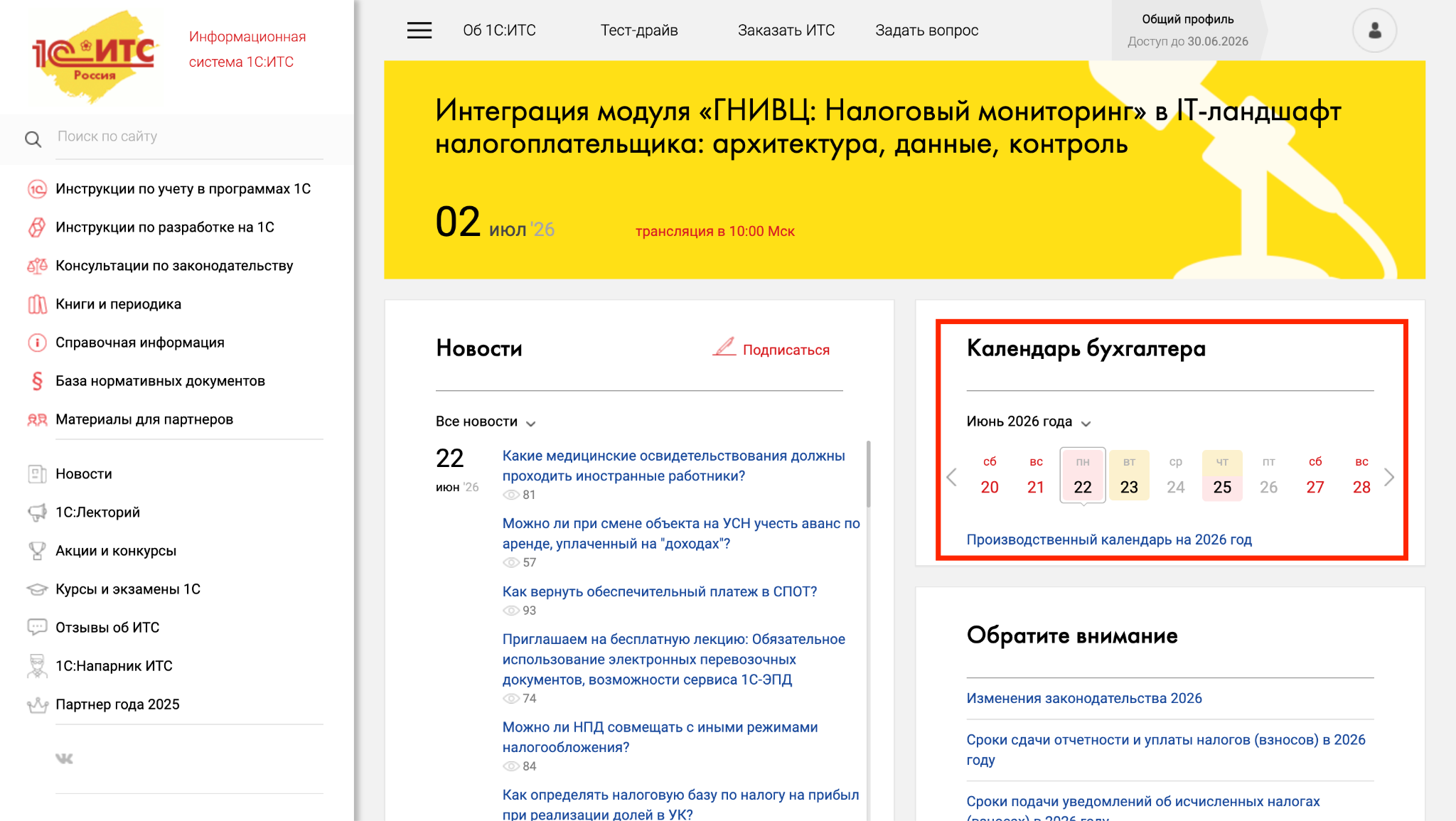Select Tuesday 23 in accountant calendar
Image resolution: width=1456 pixels, height=821 pixels.
click(1129, 475)
